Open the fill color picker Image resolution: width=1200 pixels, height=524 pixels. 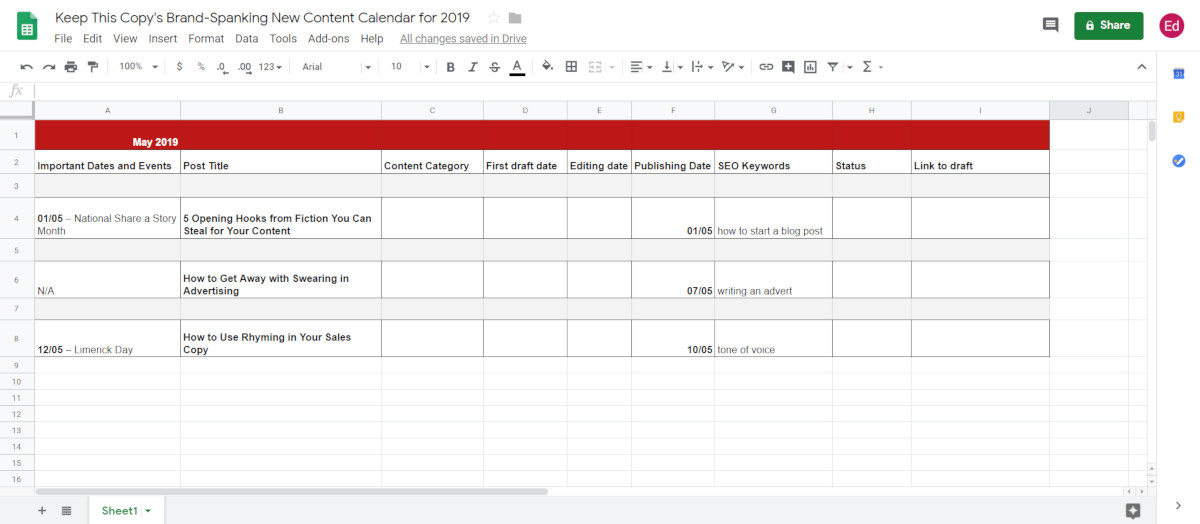click(547, 66)
